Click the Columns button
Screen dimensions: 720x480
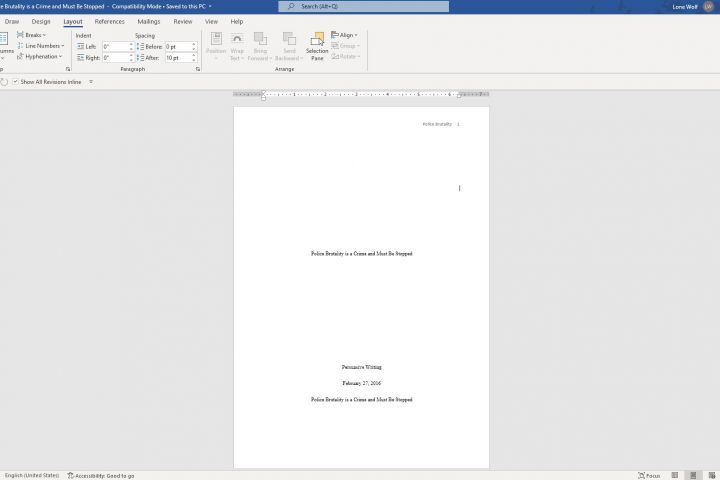pyautogui.click(x=4, y=46)
